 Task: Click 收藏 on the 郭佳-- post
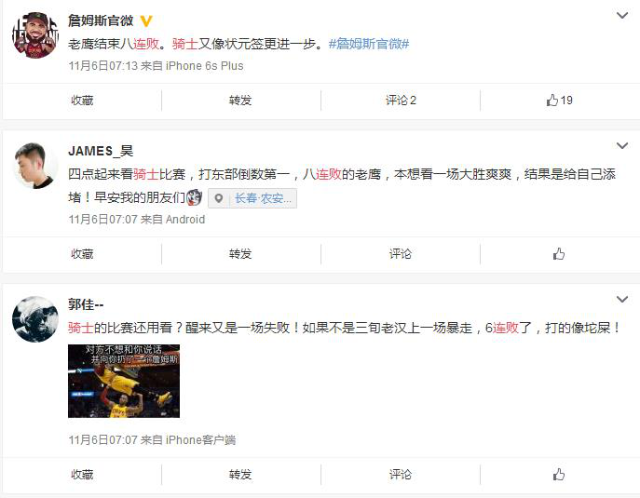tap(82, 474)
